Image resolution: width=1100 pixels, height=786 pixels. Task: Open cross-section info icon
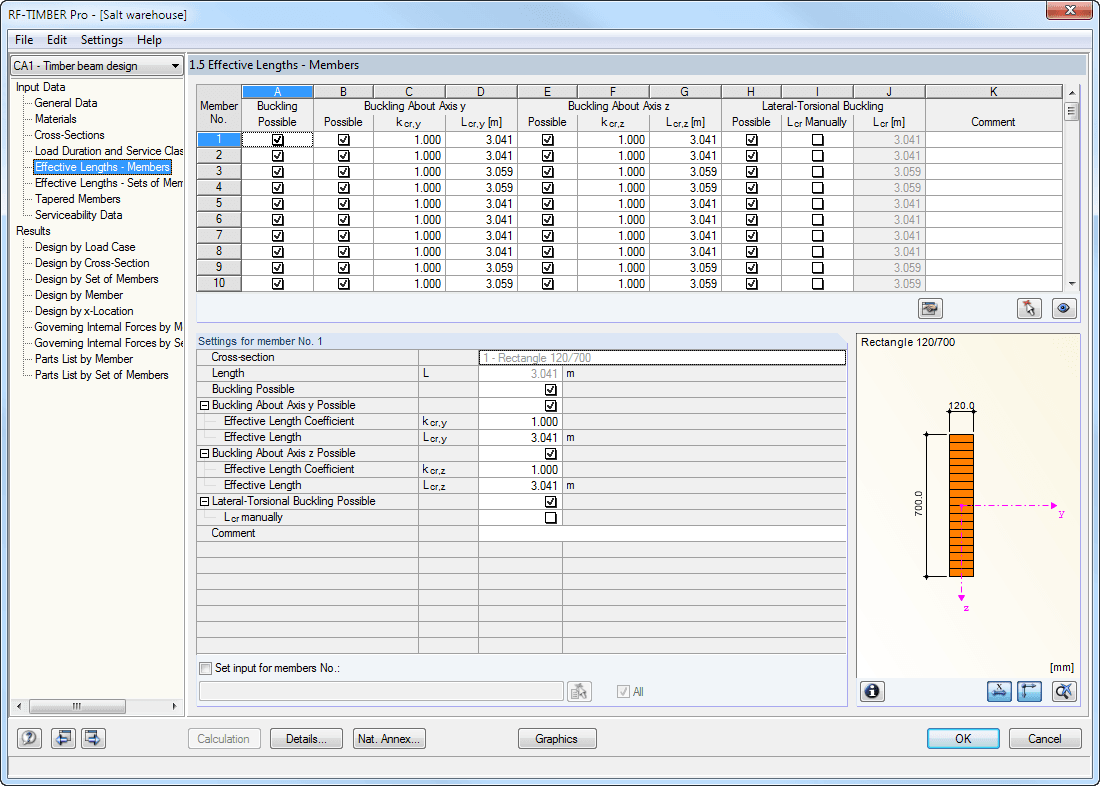(x=872, y=691)
